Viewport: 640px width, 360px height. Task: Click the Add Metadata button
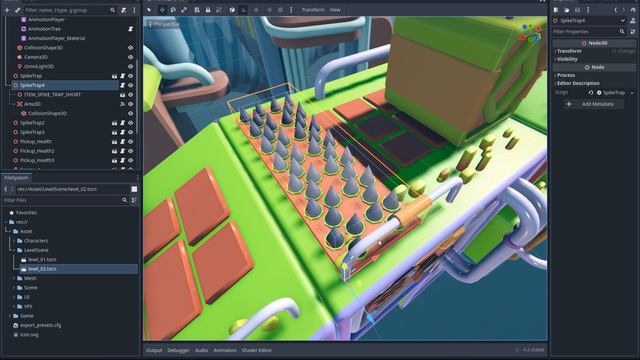coord(594,104)
